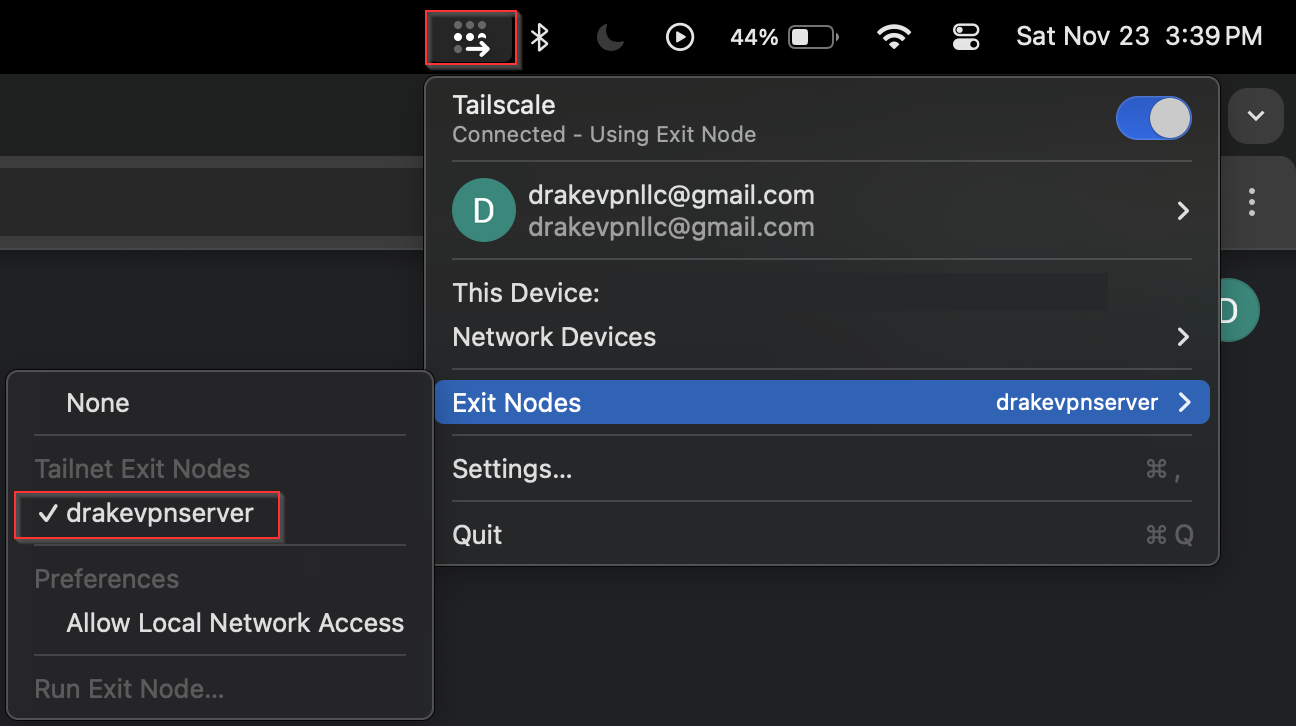Toggle Do Not Disturb moon icon
1296x726 pixels.
coord(610,38)
